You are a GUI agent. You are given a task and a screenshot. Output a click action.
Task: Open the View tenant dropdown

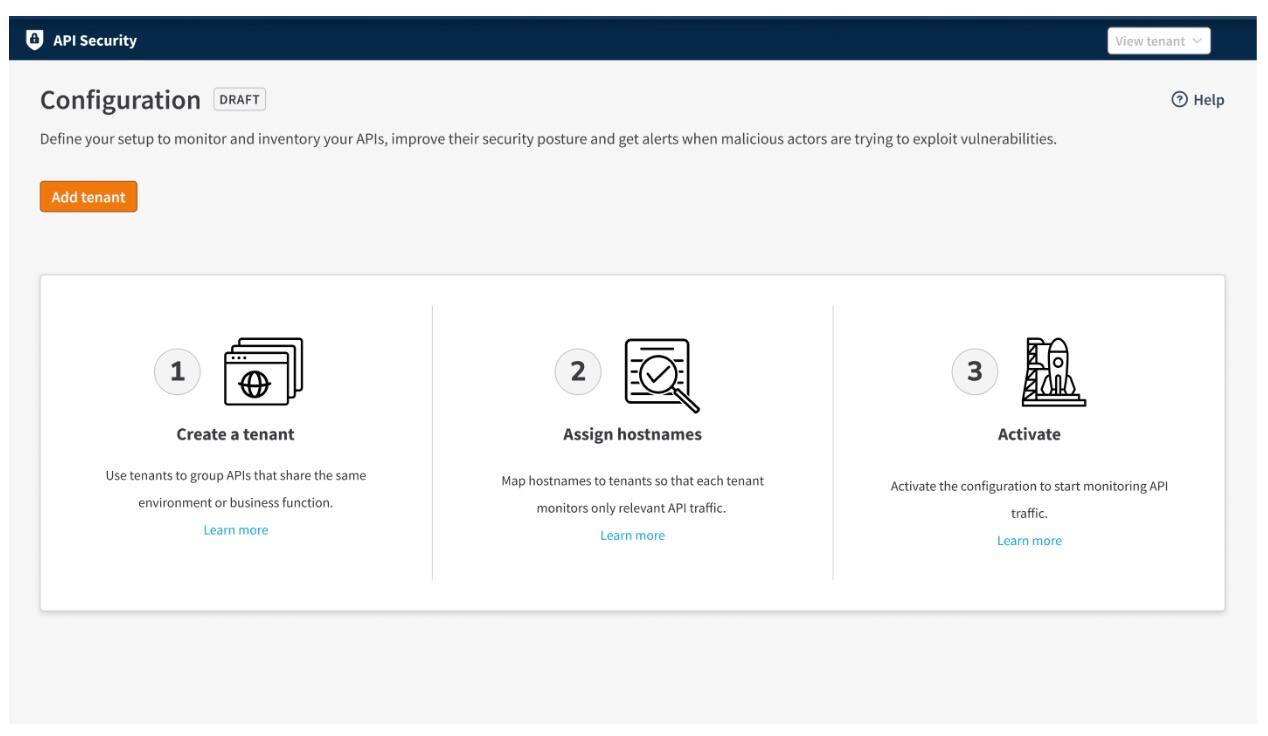tap(1158, 41)
